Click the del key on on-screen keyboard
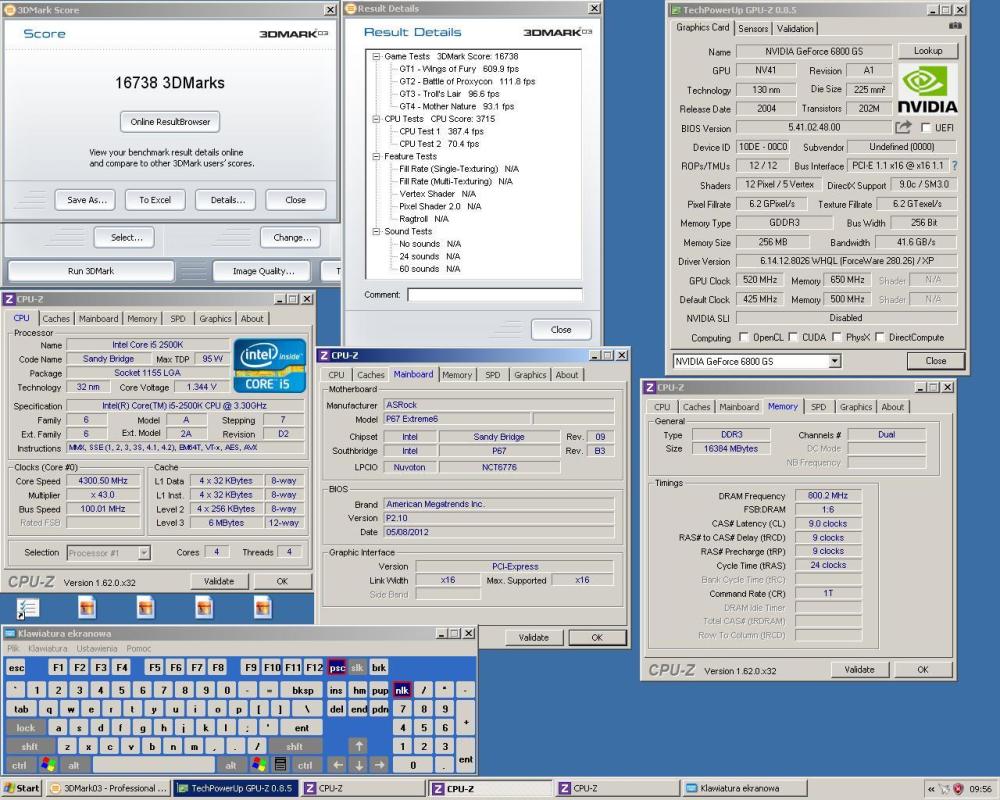This screenshot has height=800, width=1000. (336, 709)
